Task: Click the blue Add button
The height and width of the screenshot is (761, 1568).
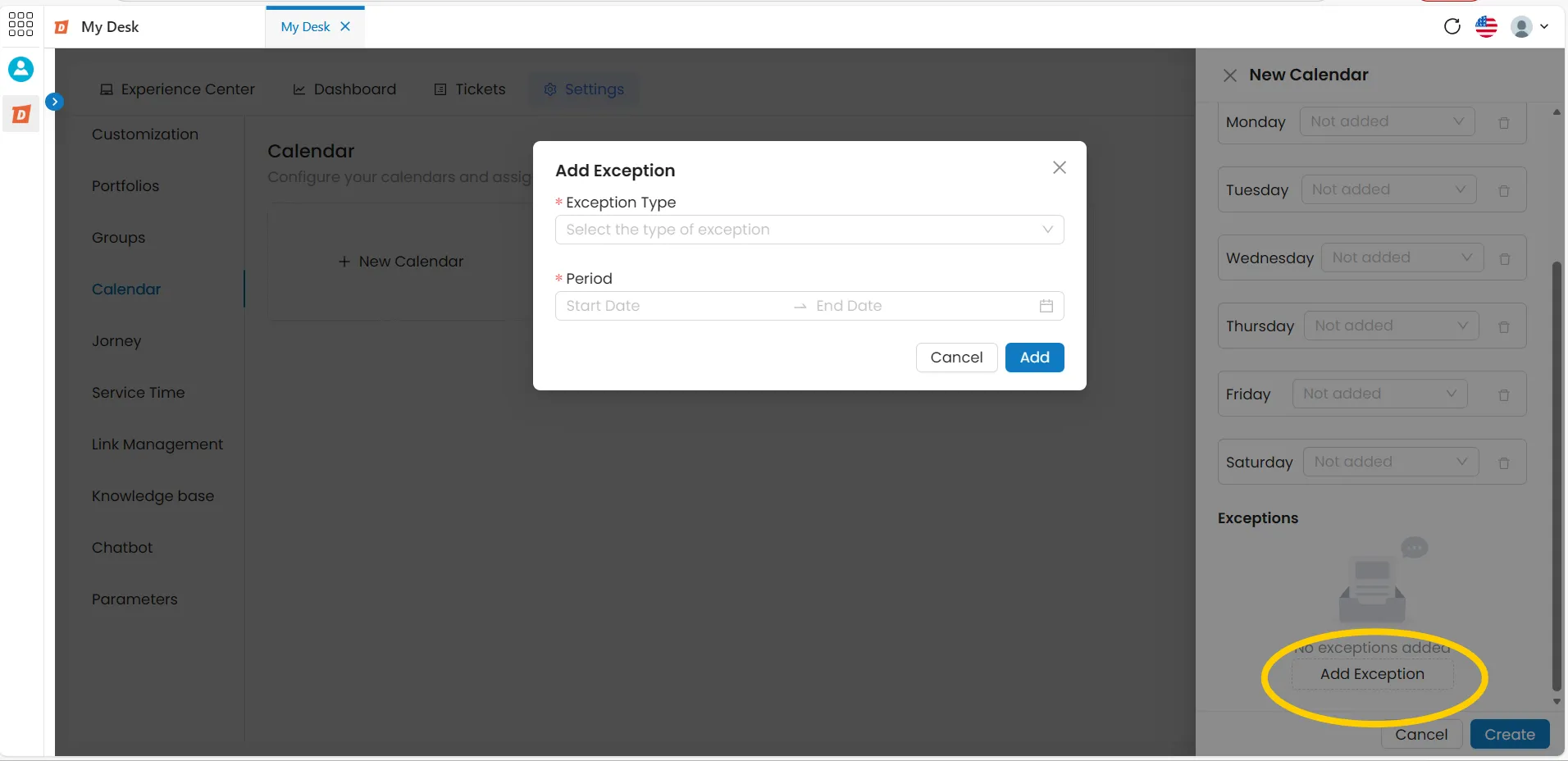Action: (x=1034, y=358)
